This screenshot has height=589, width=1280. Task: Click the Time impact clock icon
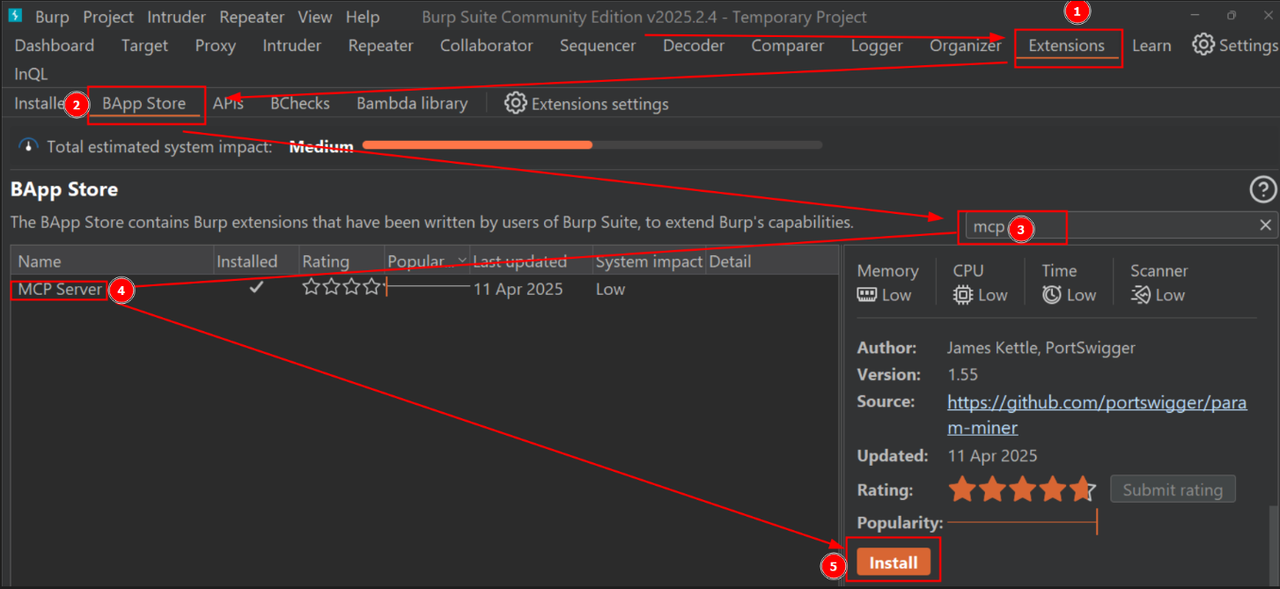click(x=1052, y=295)
